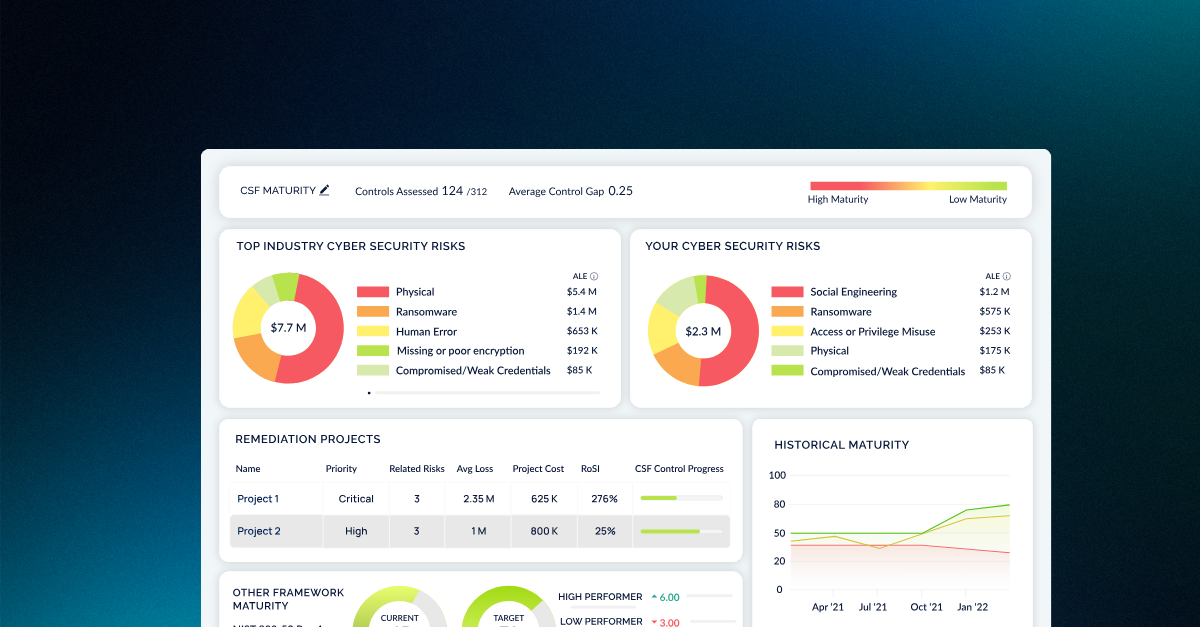Viewport: 1200px width, 627px height.
Task: Select the Physical red swatch in industry risks
Action: click(372, 292)
